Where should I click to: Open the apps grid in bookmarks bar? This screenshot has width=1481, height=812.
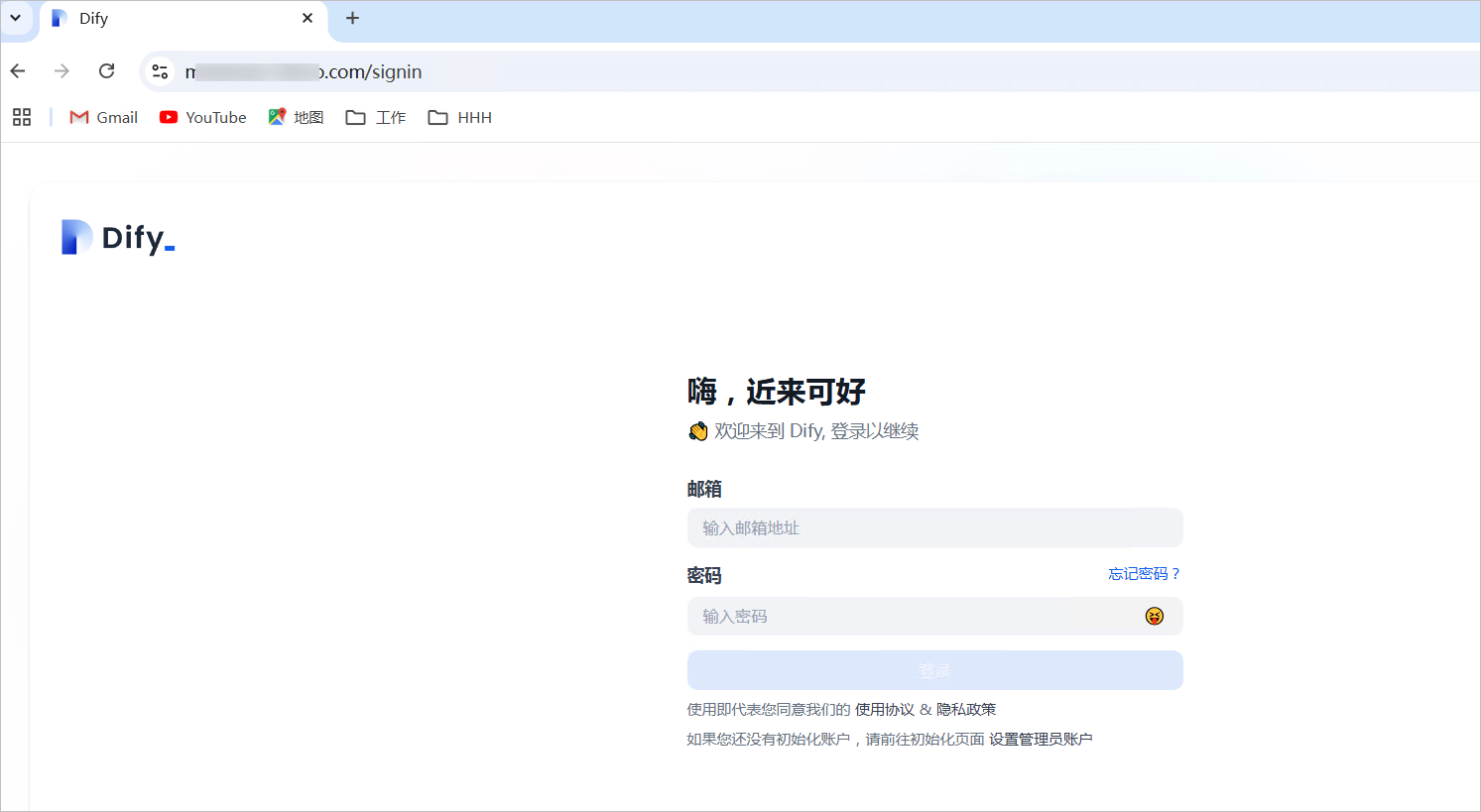[22, 117]
